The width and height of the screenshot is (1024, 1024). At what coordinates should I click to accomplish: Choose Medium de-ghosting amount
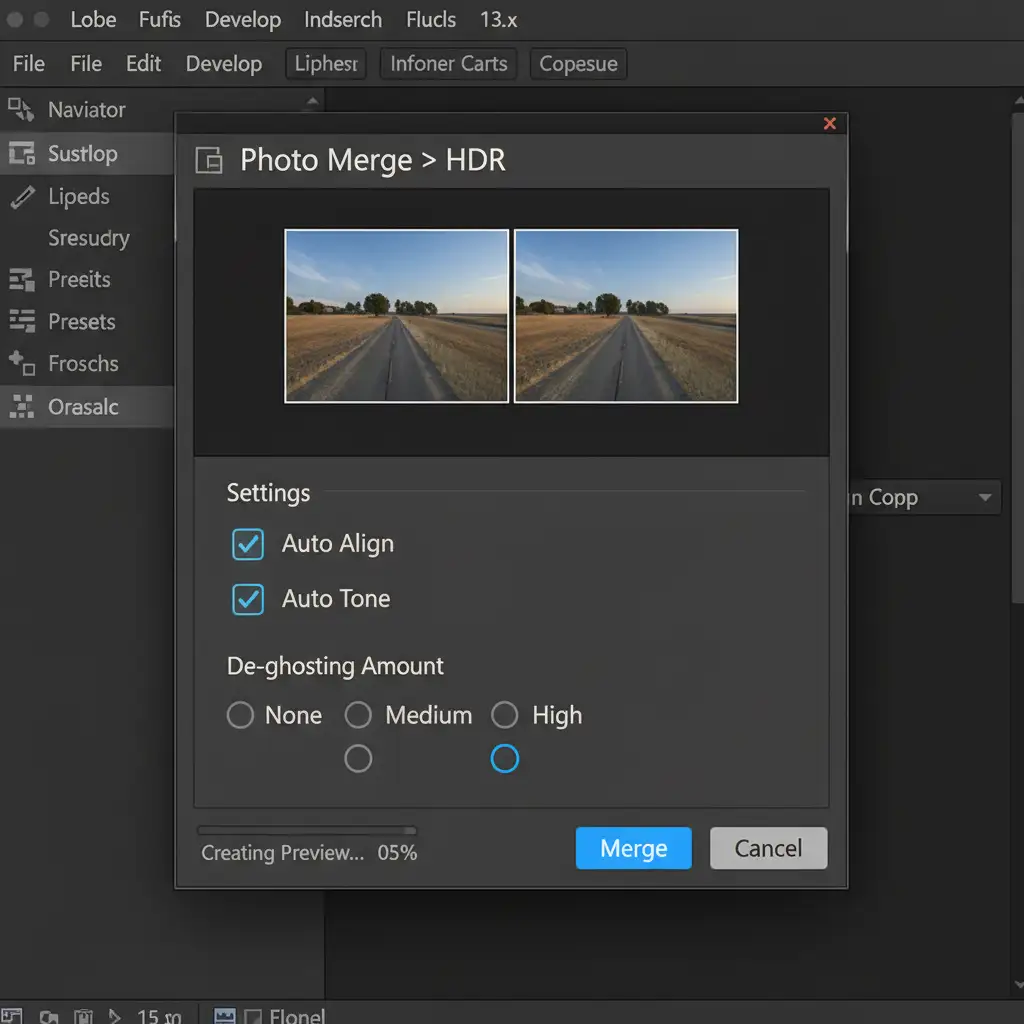[x=358, y=715]
